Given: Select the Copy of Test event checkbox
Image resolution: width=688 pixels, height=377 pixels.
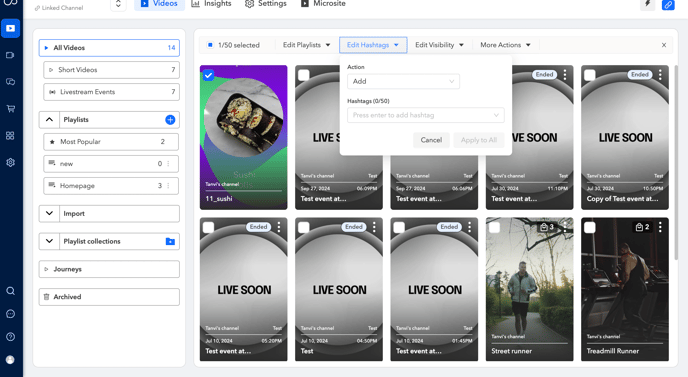Looking at the screenshot, I should pos(590,75).
